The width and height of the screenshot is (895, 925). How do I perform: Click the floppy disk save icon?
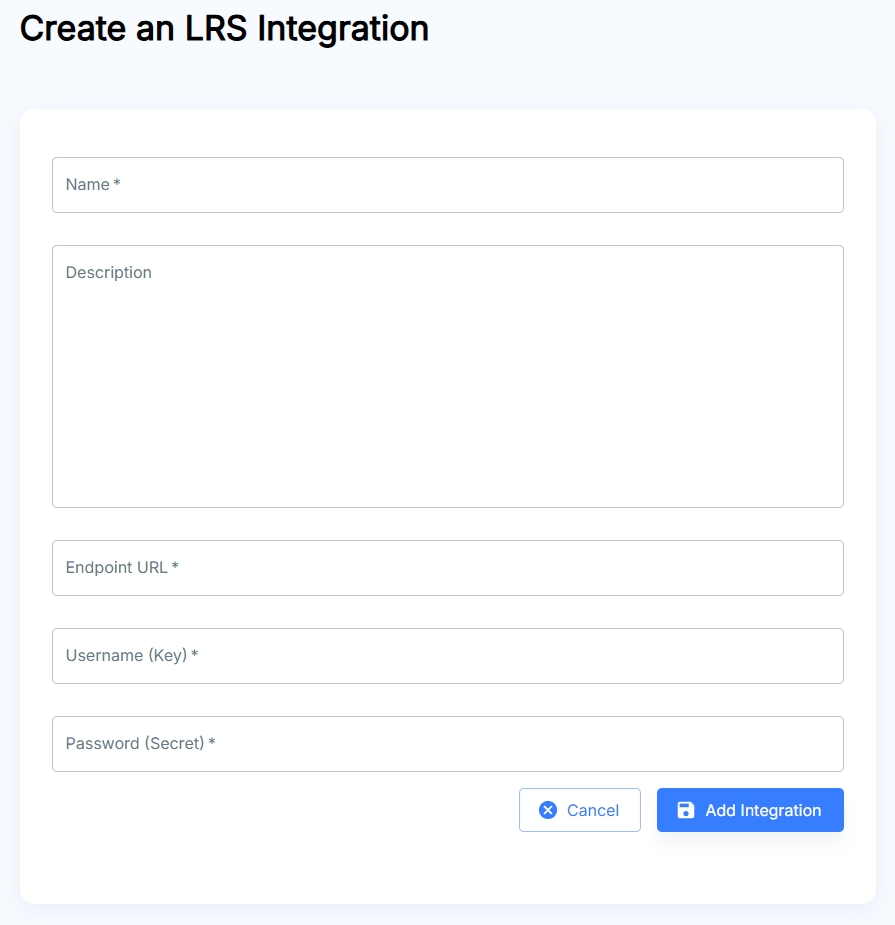tap(686, 810)
